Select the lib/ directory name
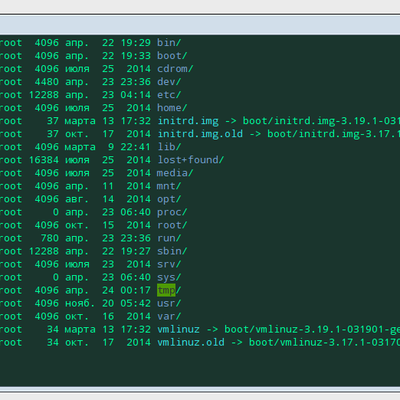The image size is (400, 400). tap(169, 147)
